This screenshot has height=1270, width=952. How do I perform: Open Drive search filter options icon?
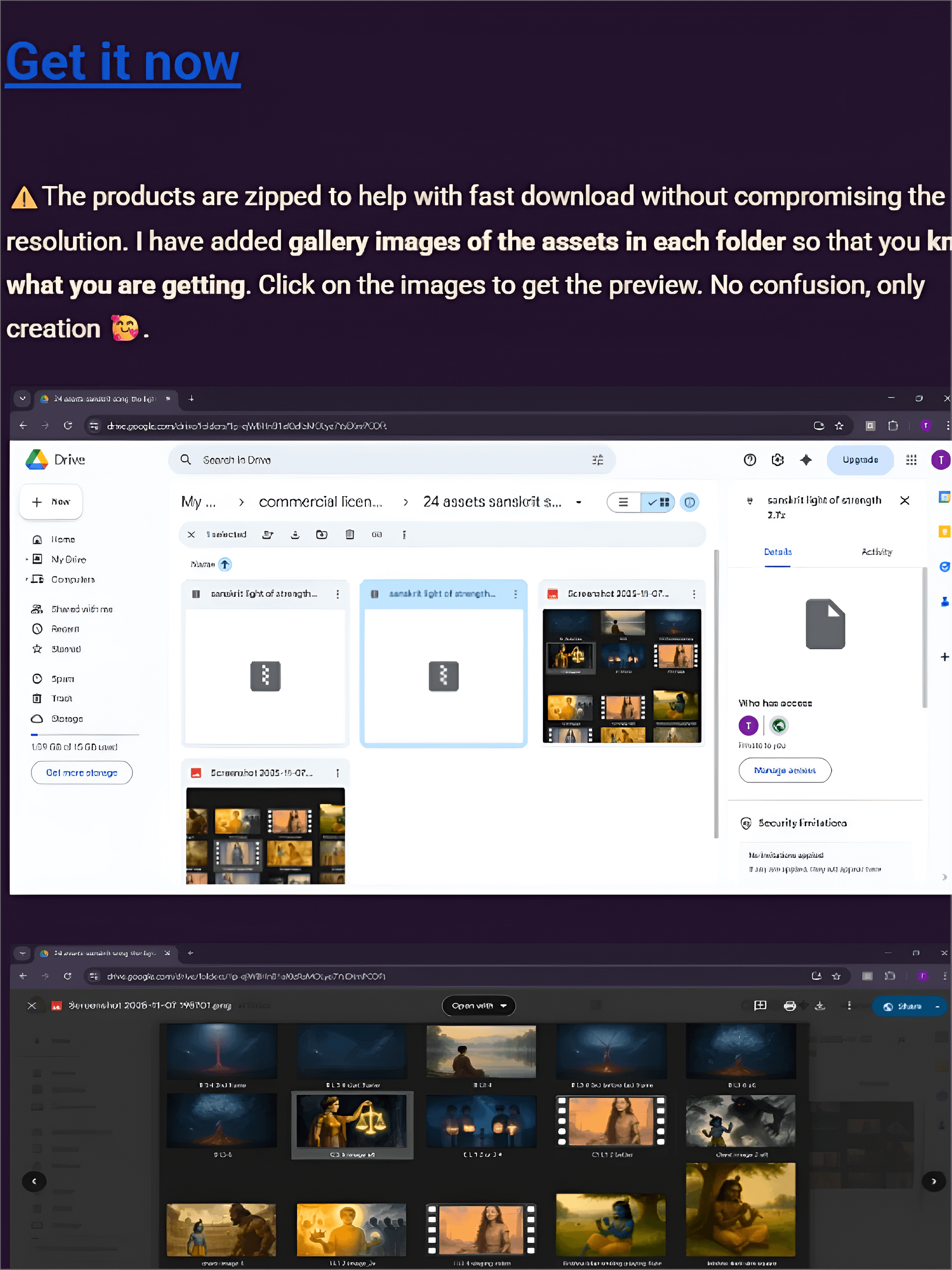click(597, 460)
